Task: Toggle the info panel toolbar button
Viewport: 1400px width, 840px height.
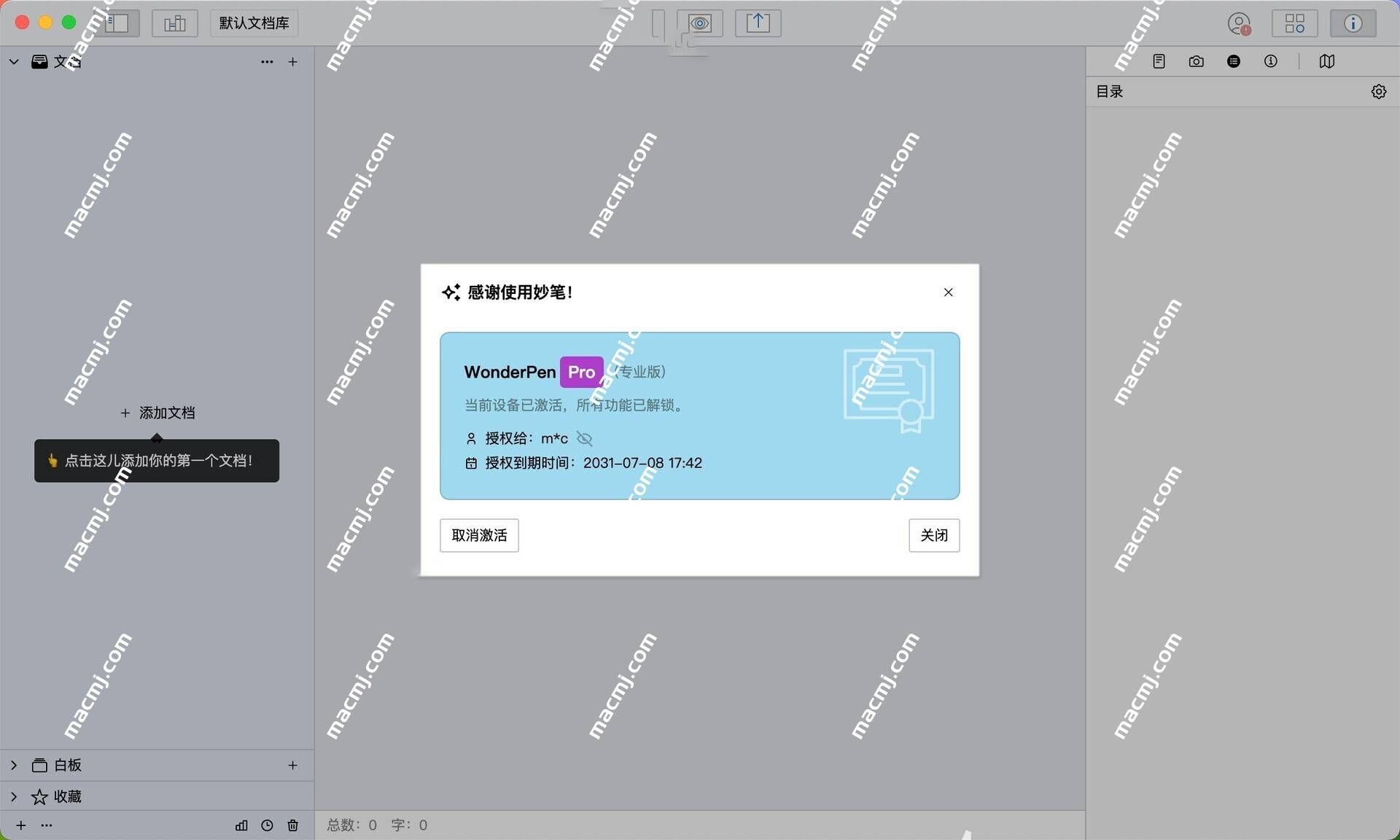Action: click(1353, 23)
